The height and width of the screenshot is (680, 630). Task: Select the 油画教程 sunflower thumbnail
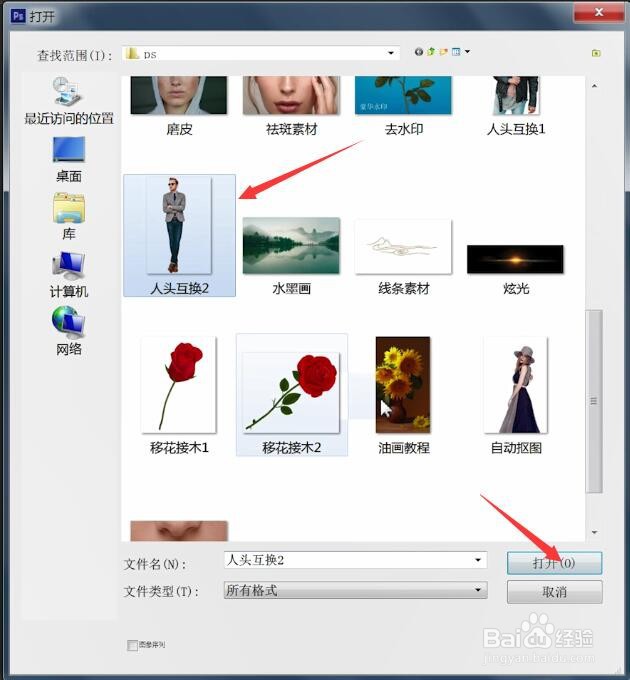[403, 385]
